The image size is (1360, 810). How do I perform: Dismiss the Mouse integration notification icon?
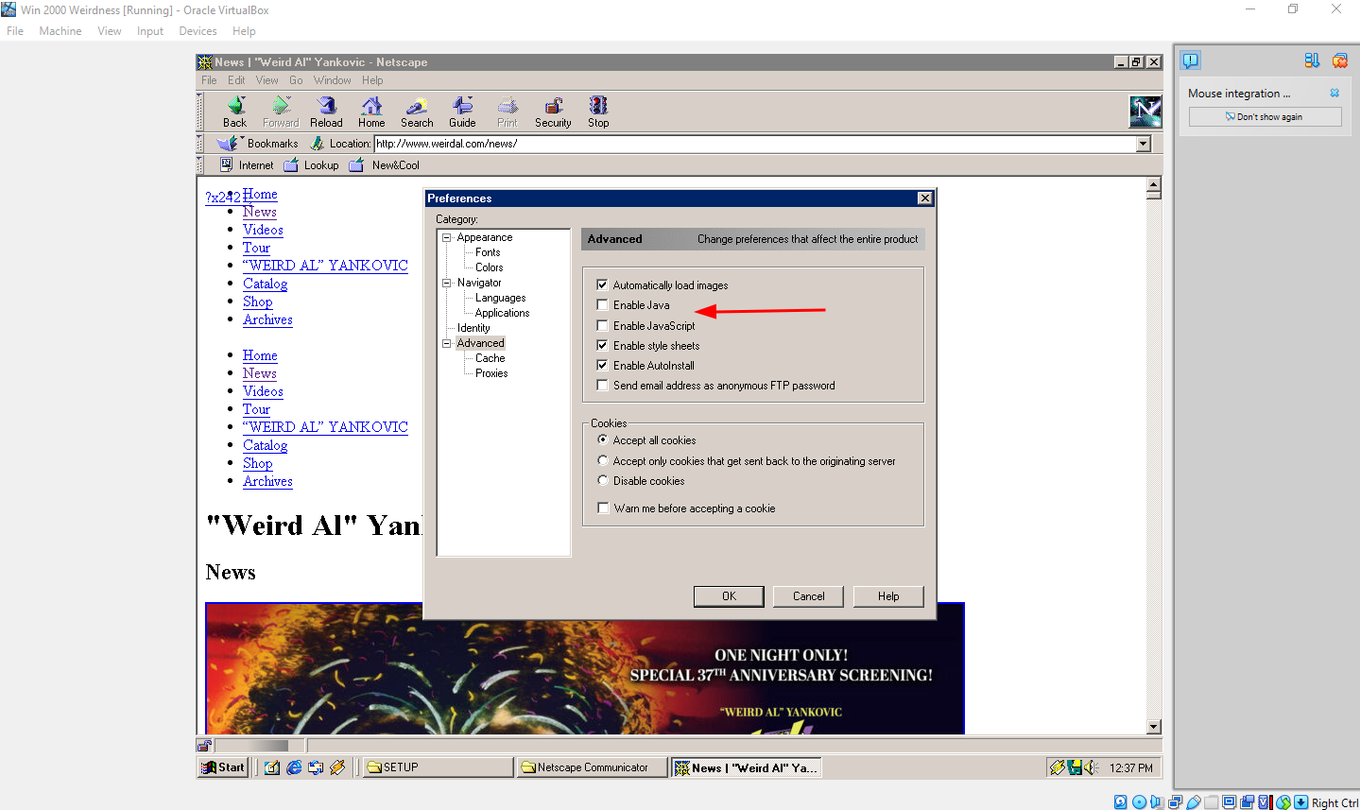click(x=1334, y=93)
